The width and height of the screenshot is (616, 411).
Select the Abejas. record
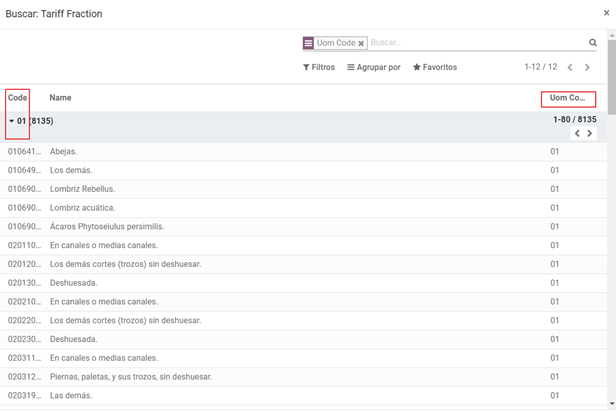[63, 152]
